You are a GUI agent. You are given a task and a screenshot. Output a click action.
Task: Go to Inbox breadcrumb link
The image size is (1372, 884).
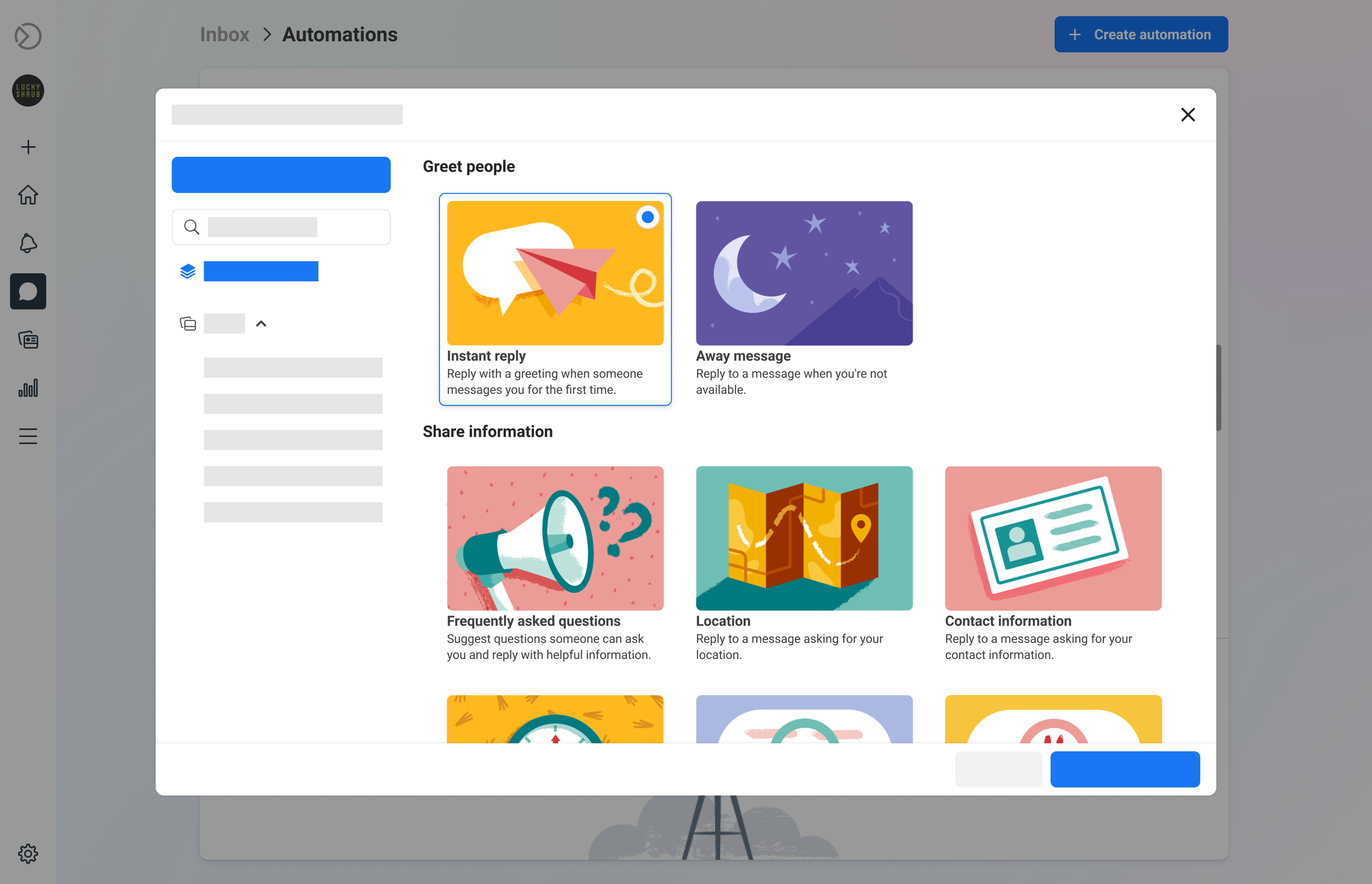click(x=224, y=35)
